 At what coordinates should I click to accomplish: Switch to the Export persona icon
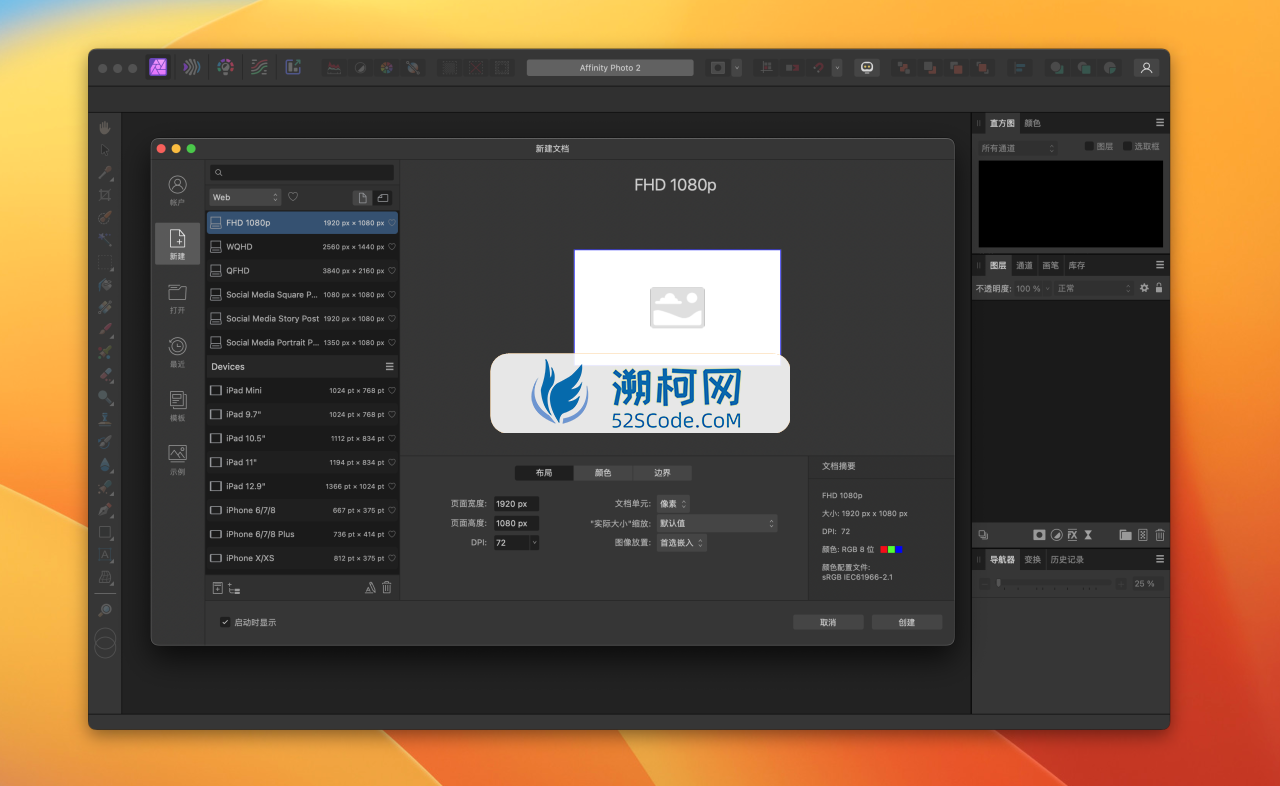(x=293, y=67)
